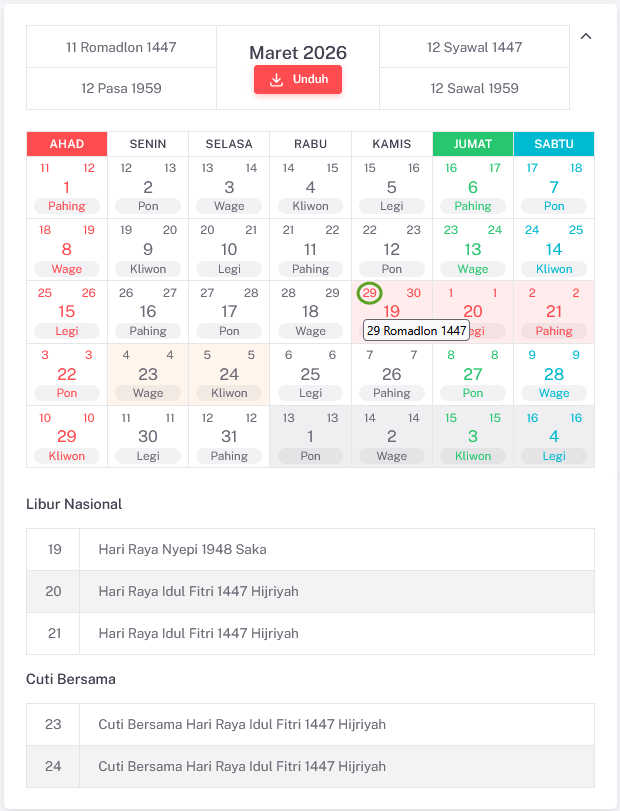Select the circled date 29 Romadlon
620x811 pixels.
click(x=369, y=293)
